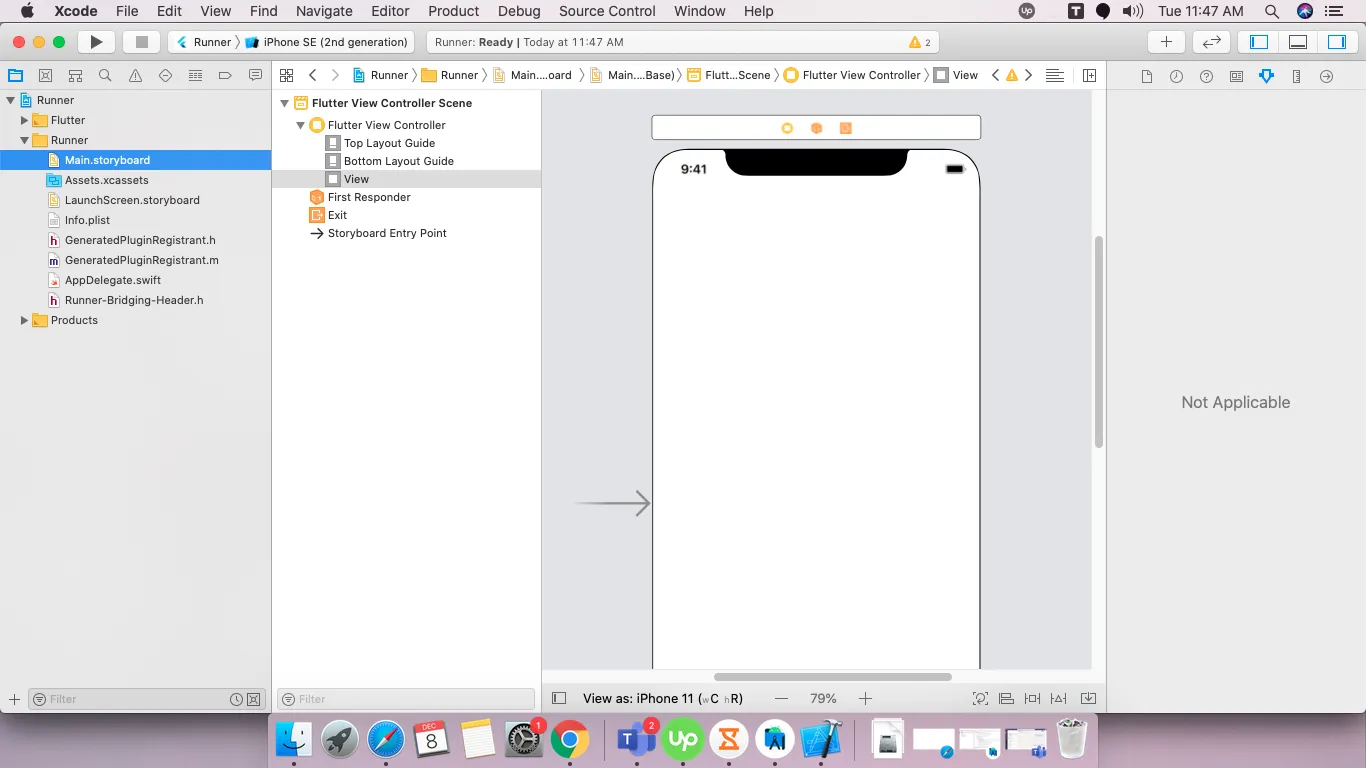Screen dimensions: 1366x768
Task: Click Update Frames button
Action: (981, 698)
